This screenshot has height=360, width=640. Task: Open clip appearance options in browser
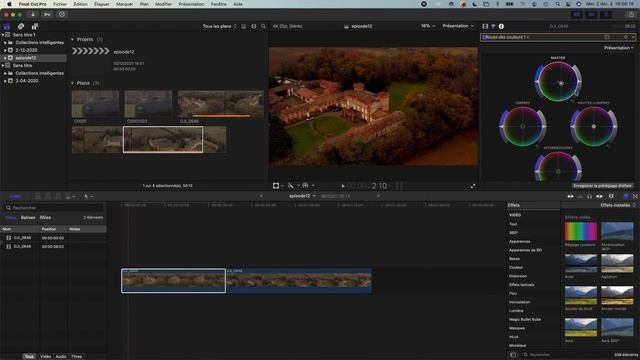tap(253, 26)
